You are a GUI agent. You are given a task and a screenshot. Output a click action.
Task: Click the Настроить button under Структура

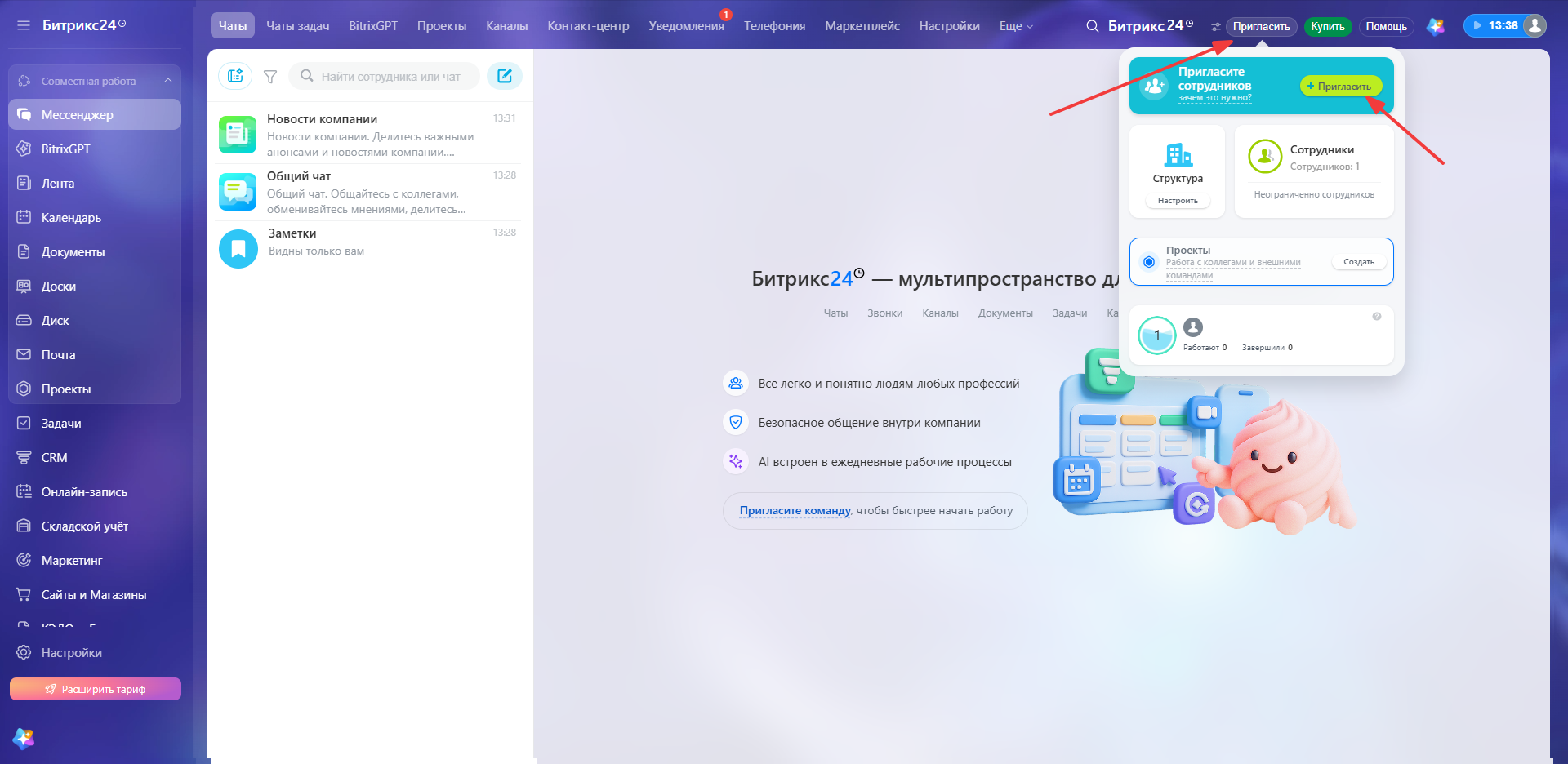[1178, 201]
